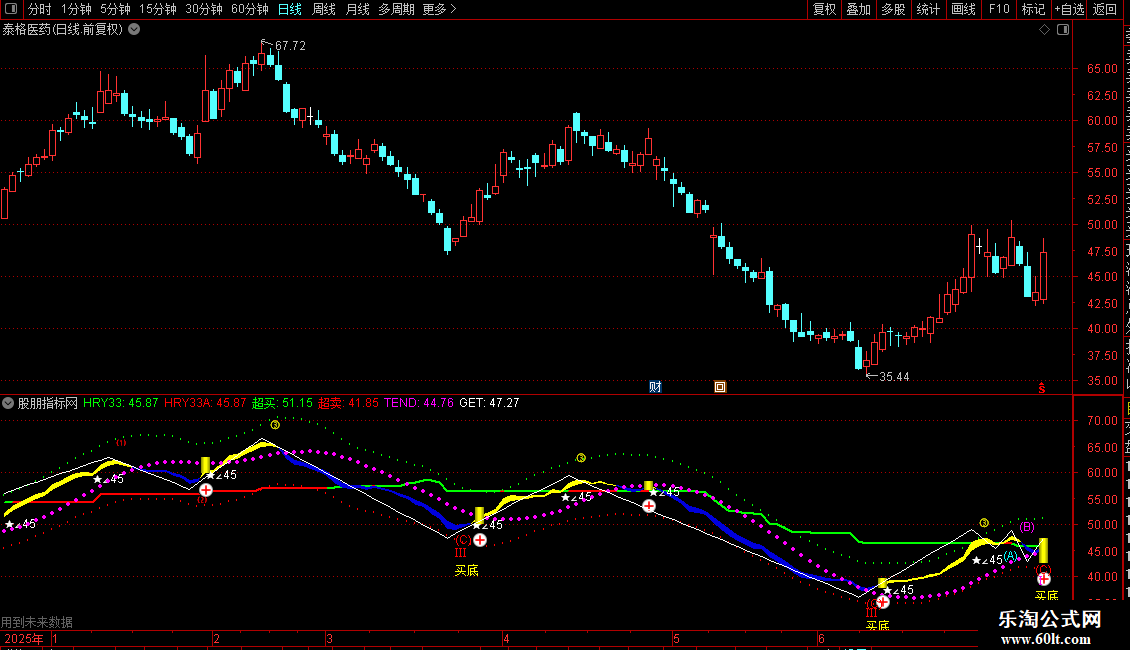Open the 多股 multi-stock view
The width and height of the screenshot is (1130, 650).
tap(893, 9)
